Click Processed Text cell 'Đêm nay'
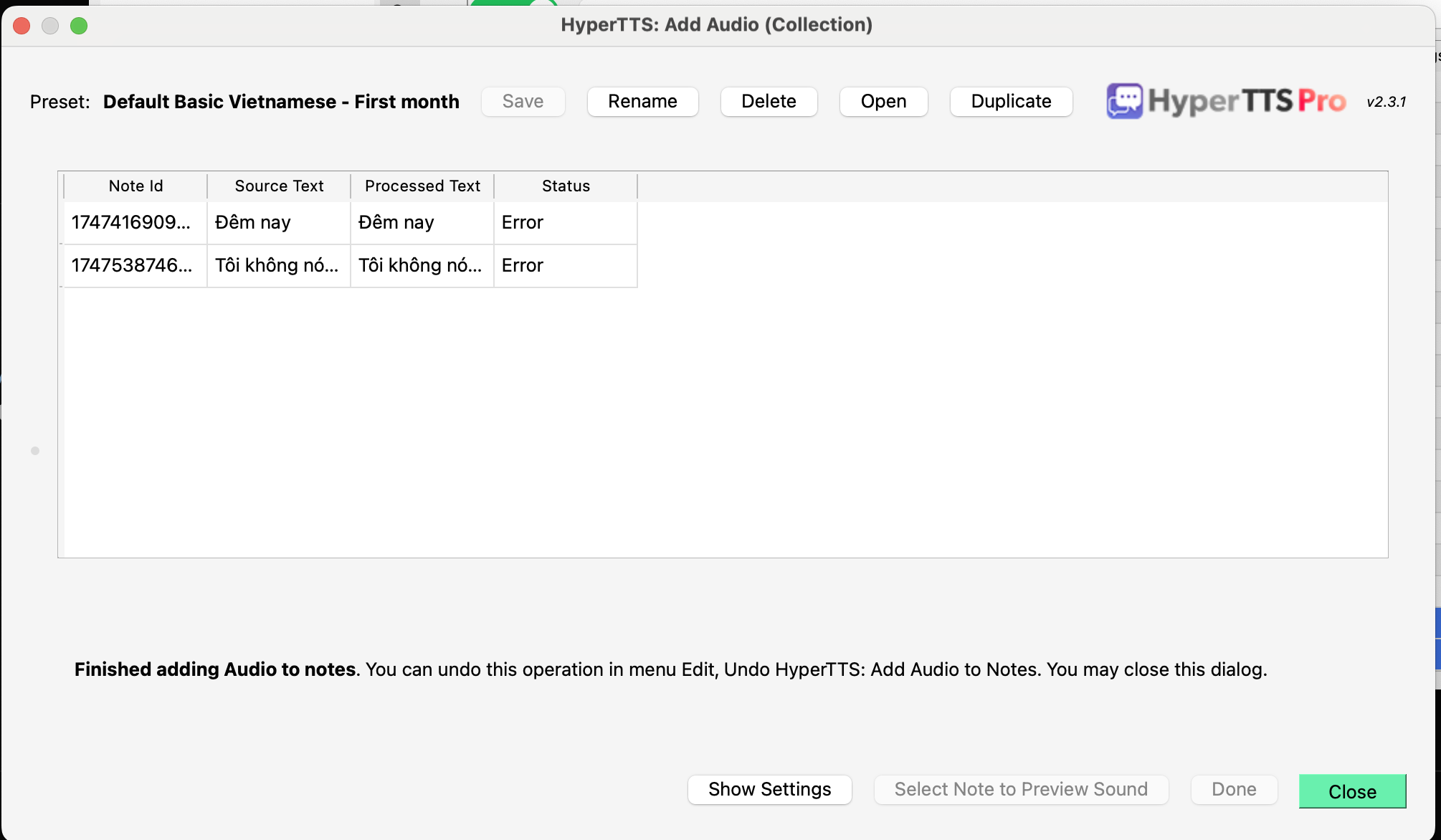The image size is (1441, 840). click(x=422, y=223)
